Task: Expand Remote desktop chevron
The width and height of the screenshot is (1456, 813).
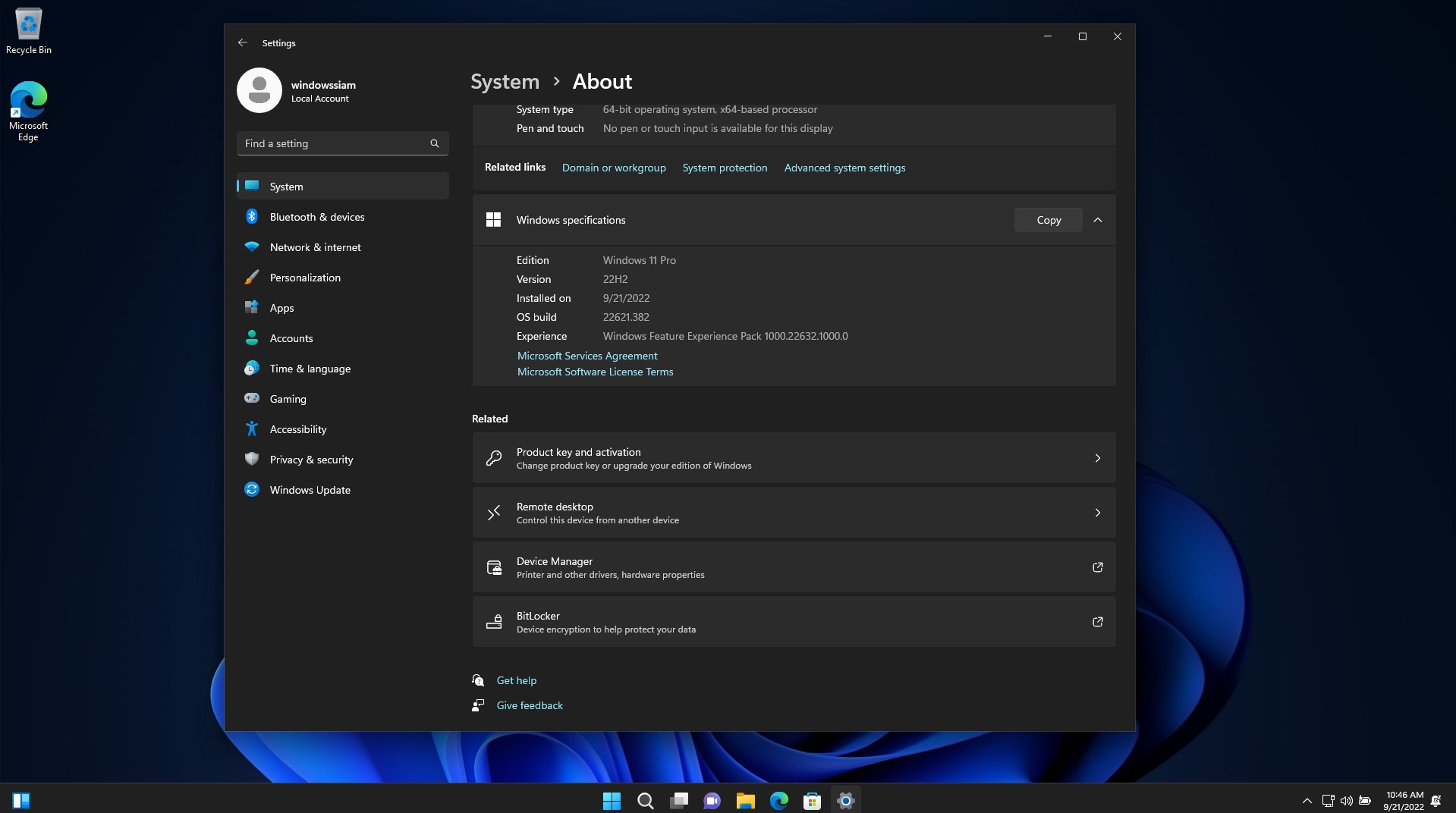Action: point(1098,513)
